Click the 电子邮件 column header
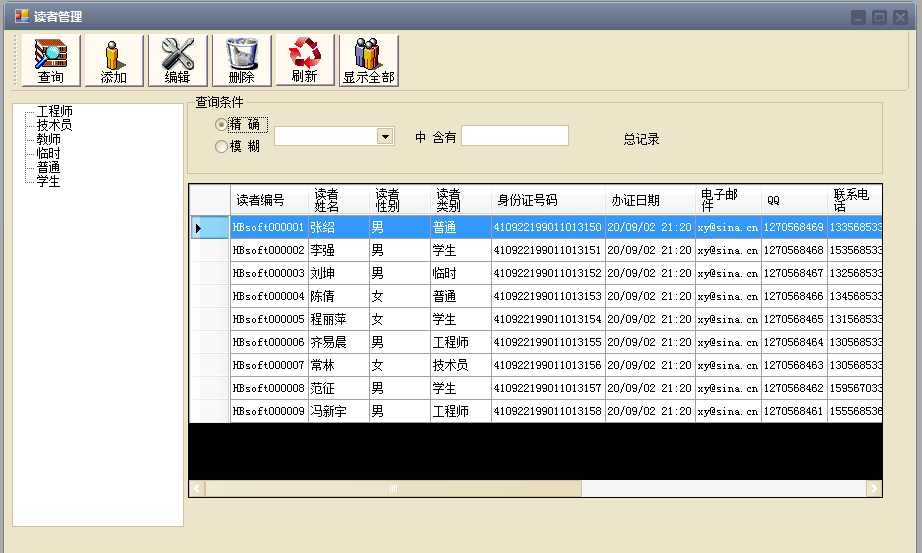Screen dimensions: 922x553 (728, 200)
